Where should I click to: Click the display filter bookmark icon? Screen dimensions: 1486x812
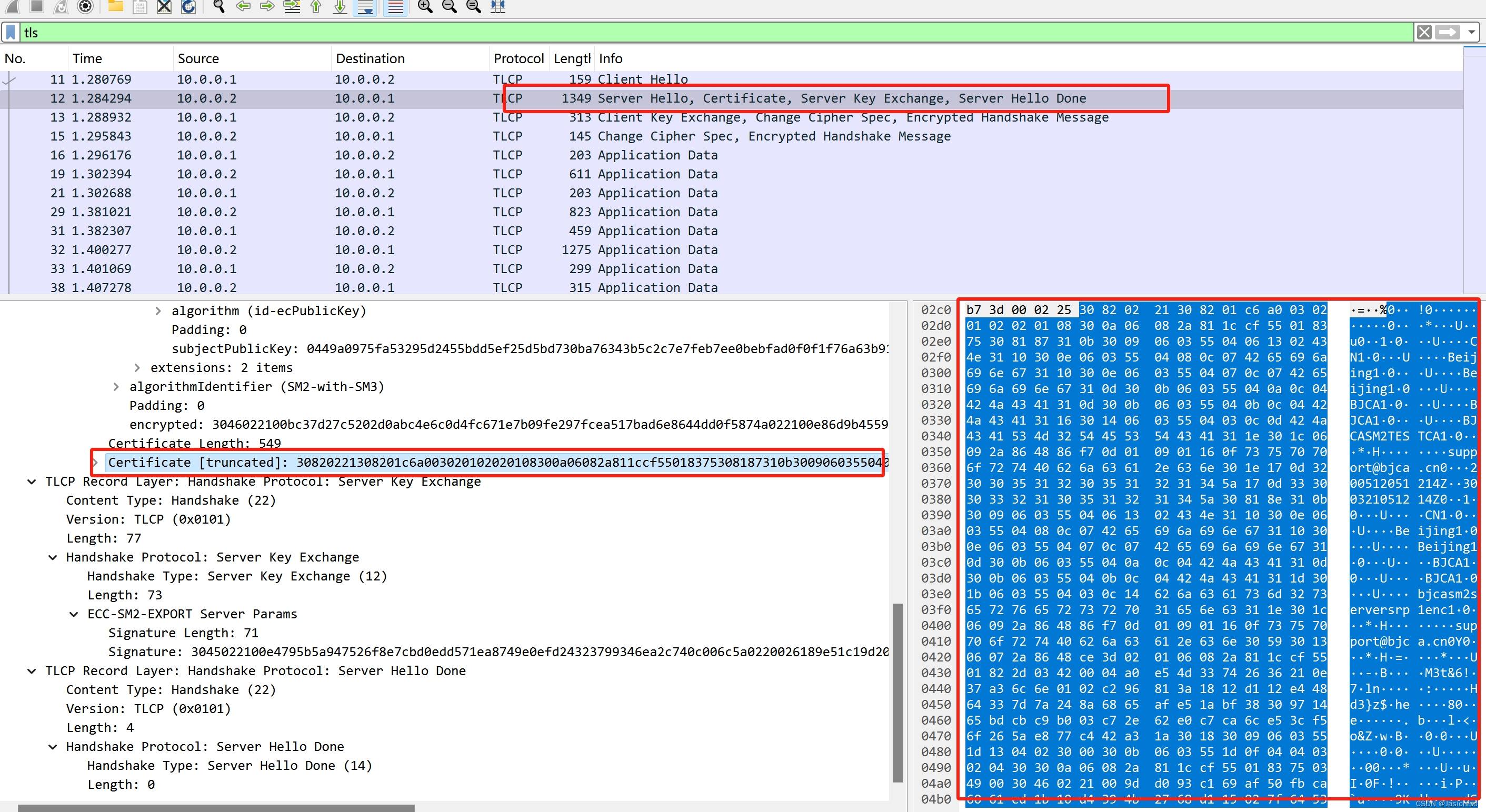11,32
